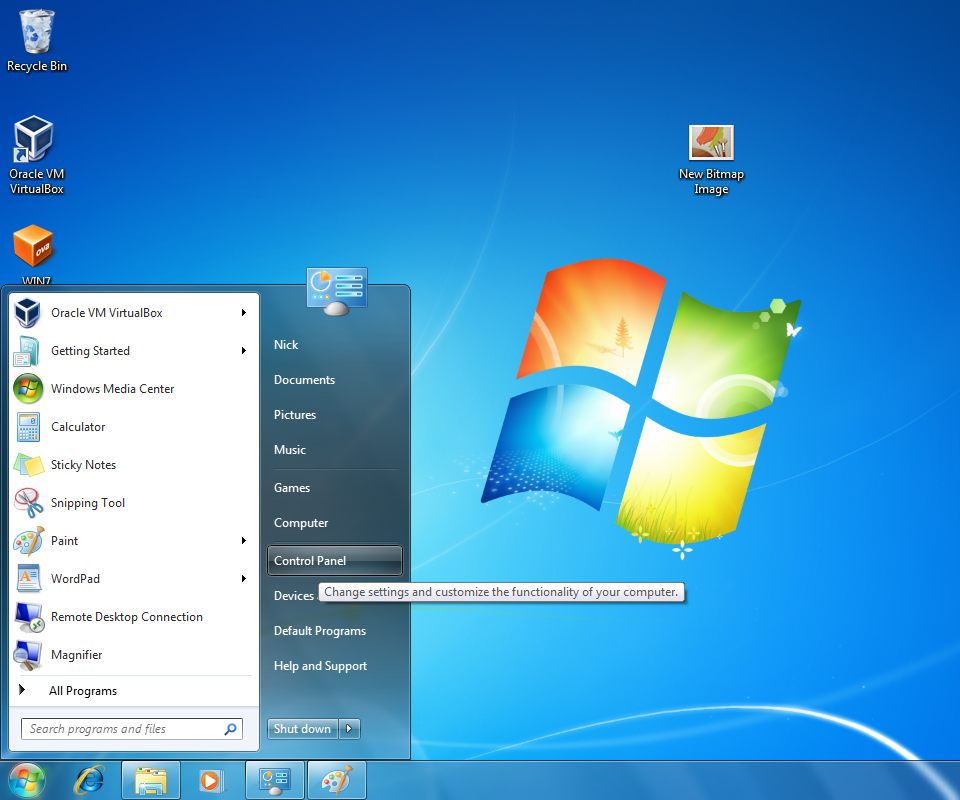Screen dimensions: 960x800
Task: Expand the WordPad submenu arrow
Action: point(243,578)
